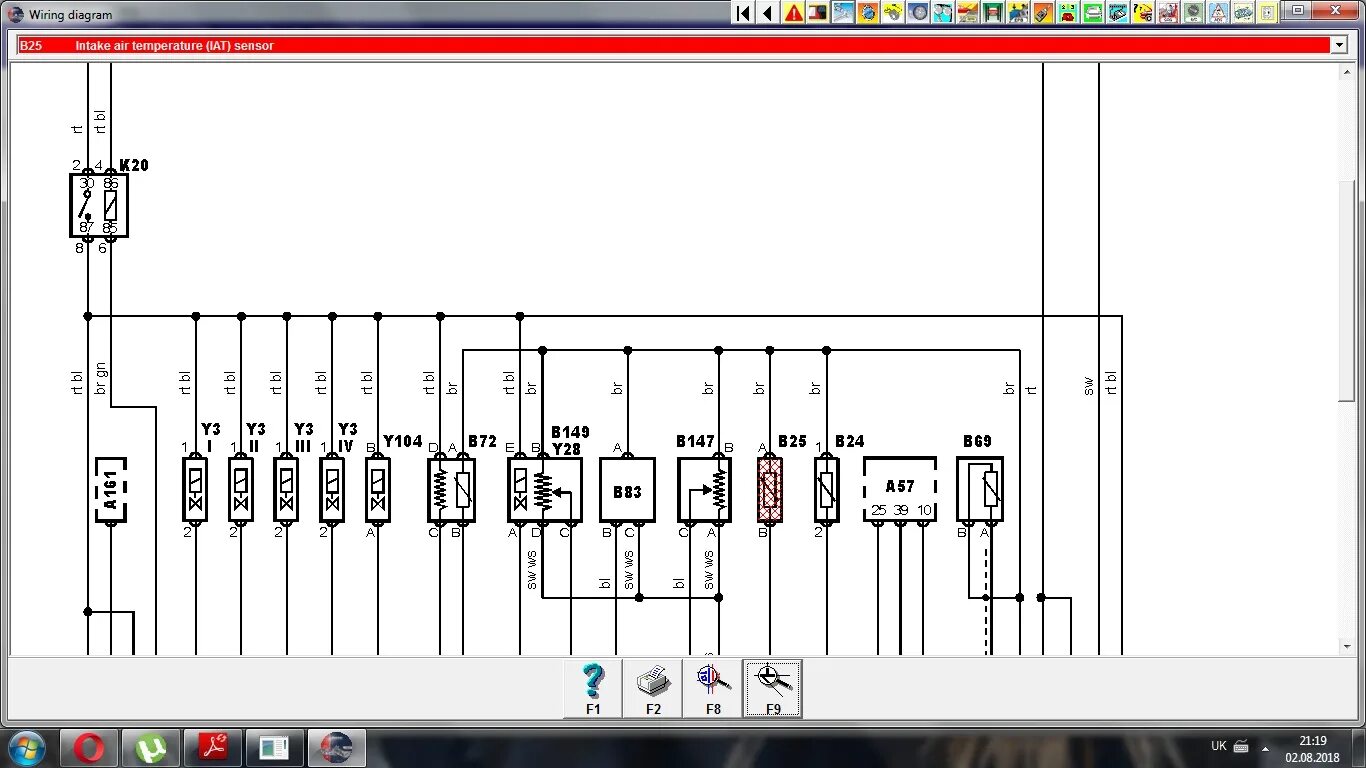Open the triangle ABS toolbar icon
This screenshot has height=768, width=1366.
pos(1218,13)
